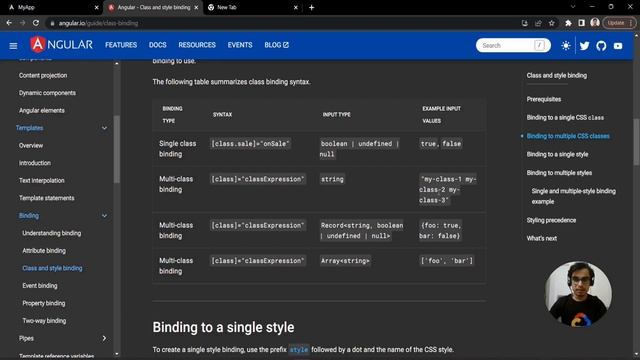Click the [class.sale]="onSale" syntax cell
This screenshot has height=360, width=640.
point(250,144)
